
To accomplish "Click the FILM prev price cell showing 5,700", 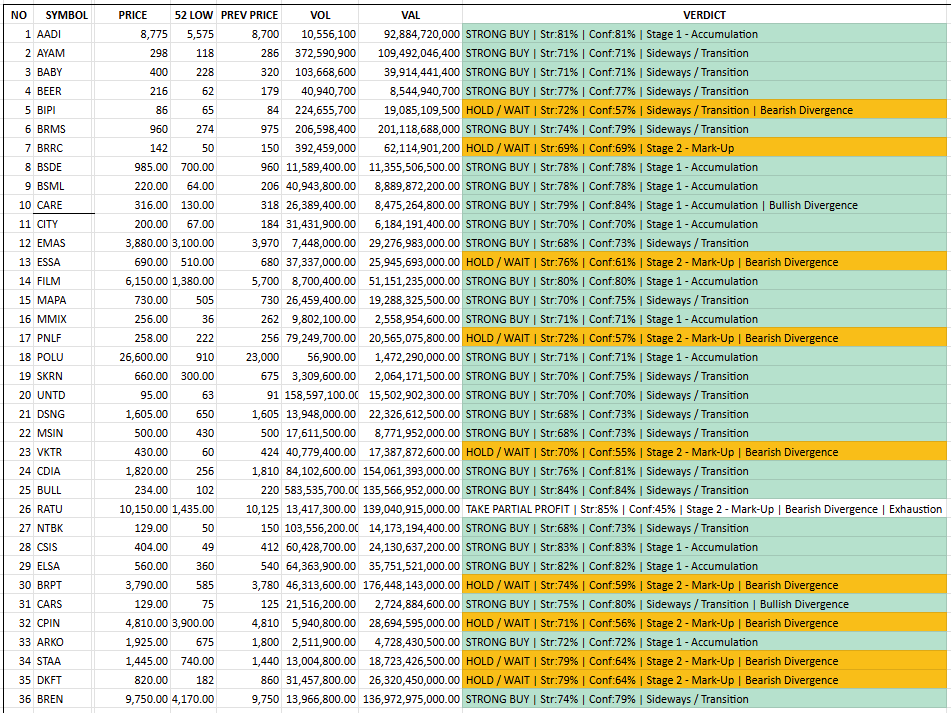I will pyautogui.click(x=250, y=281).
